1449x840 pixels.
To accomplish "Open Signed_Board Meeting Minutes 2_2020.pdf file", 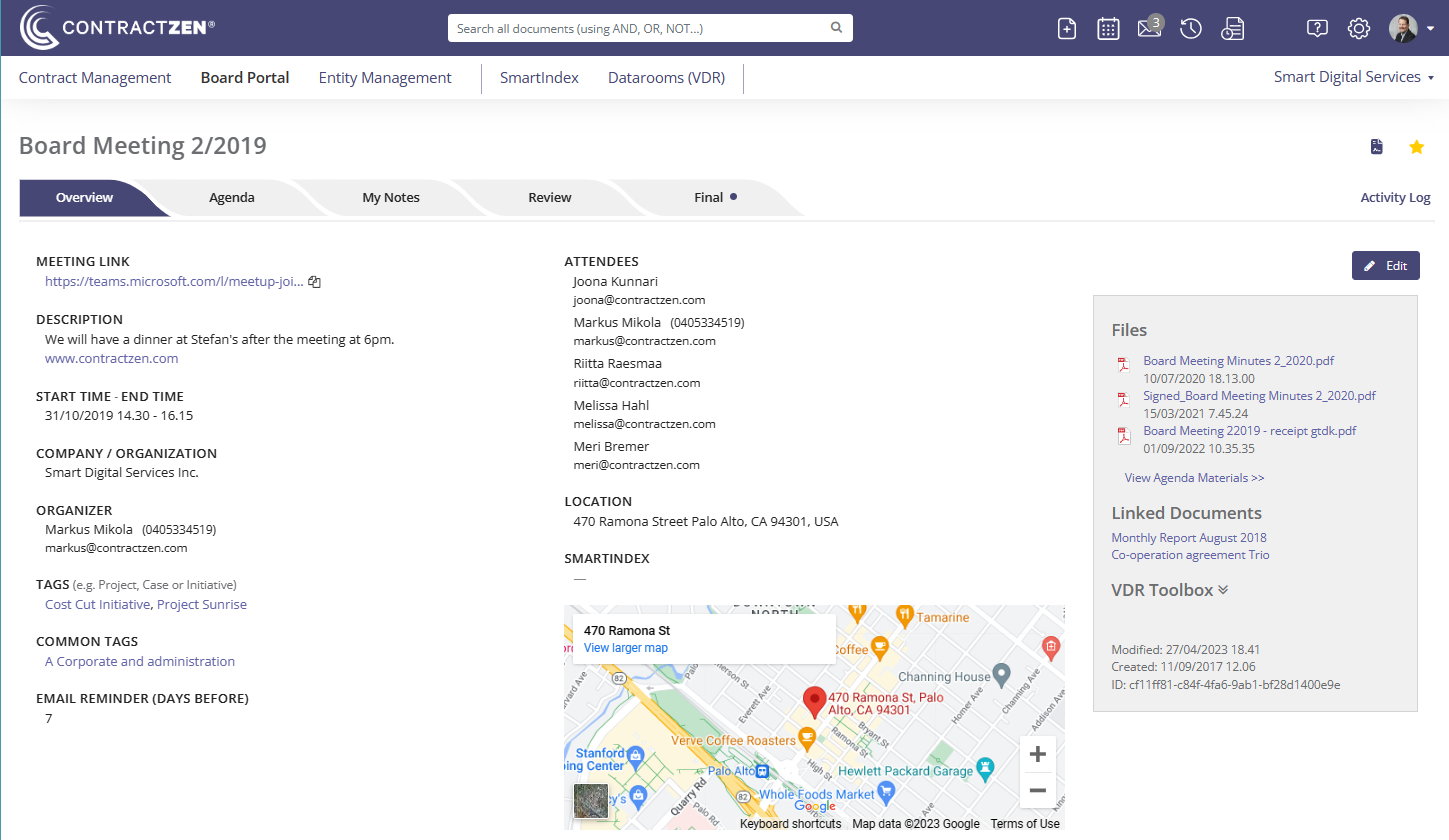I will point(1260,396).
